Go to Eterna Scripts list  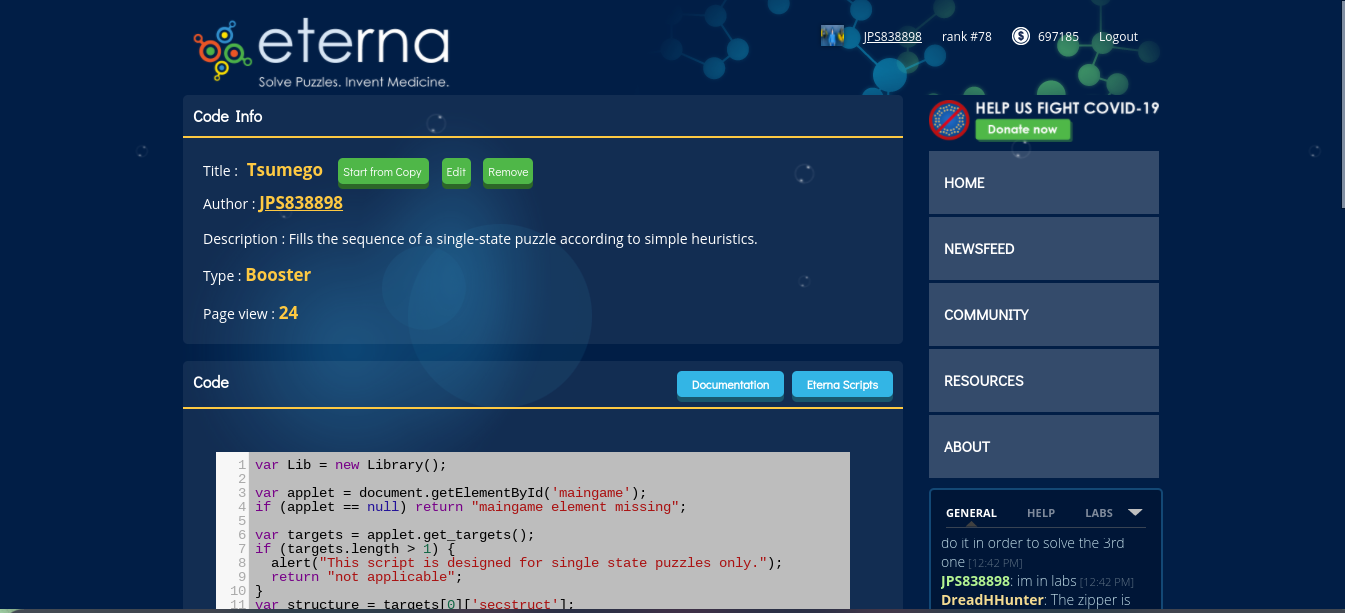coord(842,385)
